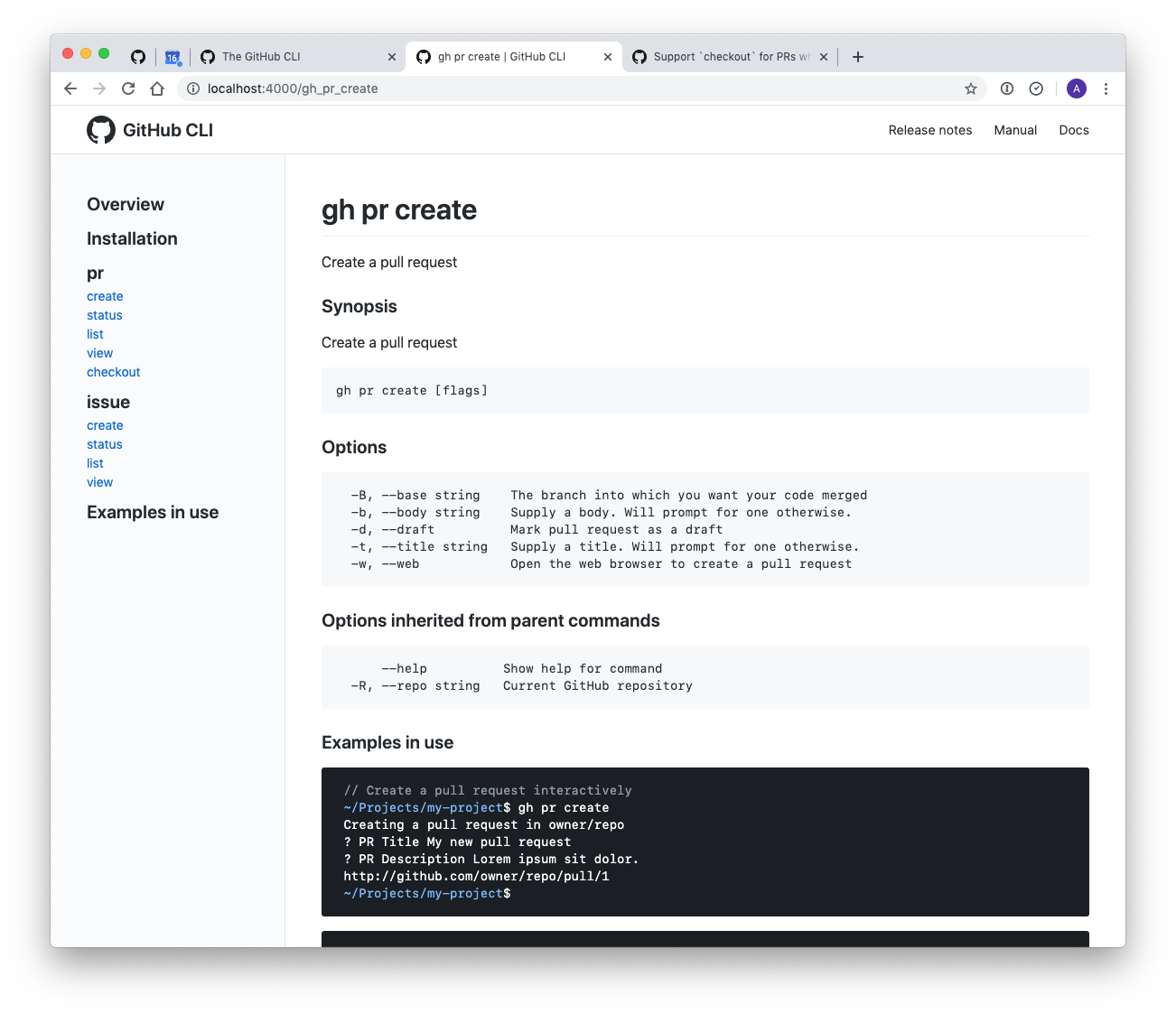This screenshot has width=1176, height=1014.
Task: Click the Examples in use main heading
Action: [387, 742]
